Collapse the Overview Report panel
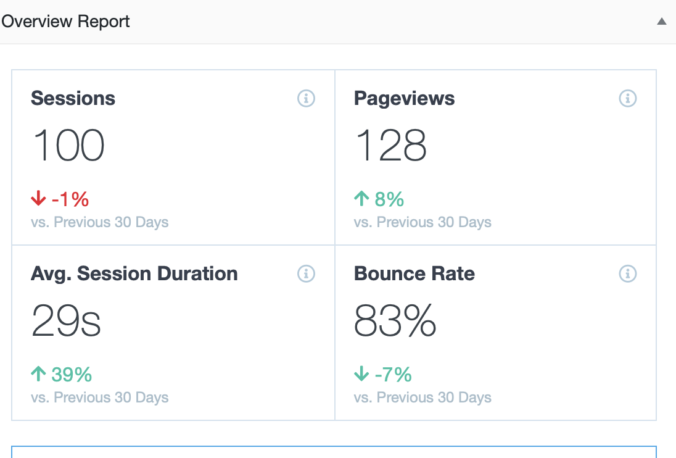The image size is (676, 458). click(661, 21)
